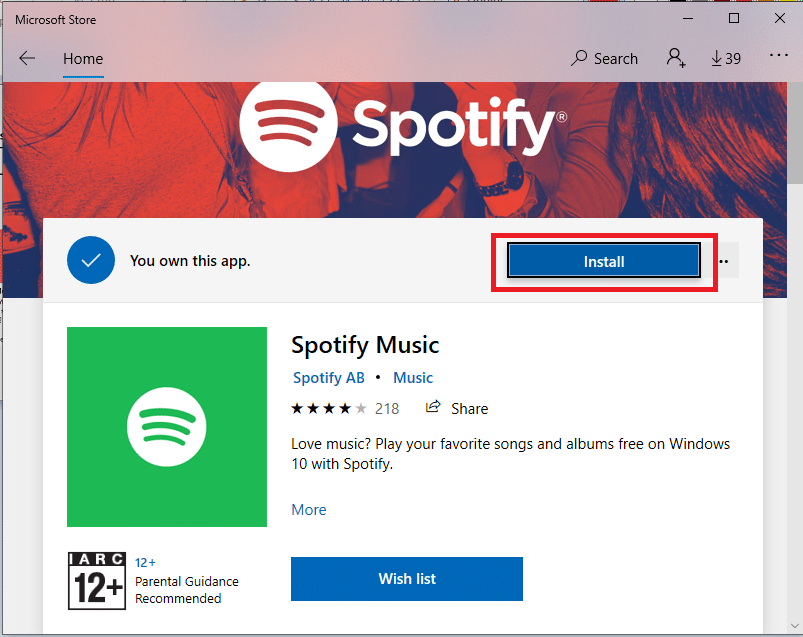The height and width of the screenshot is (637, 803).
Task: Expand description with More link
Action: 309,509
